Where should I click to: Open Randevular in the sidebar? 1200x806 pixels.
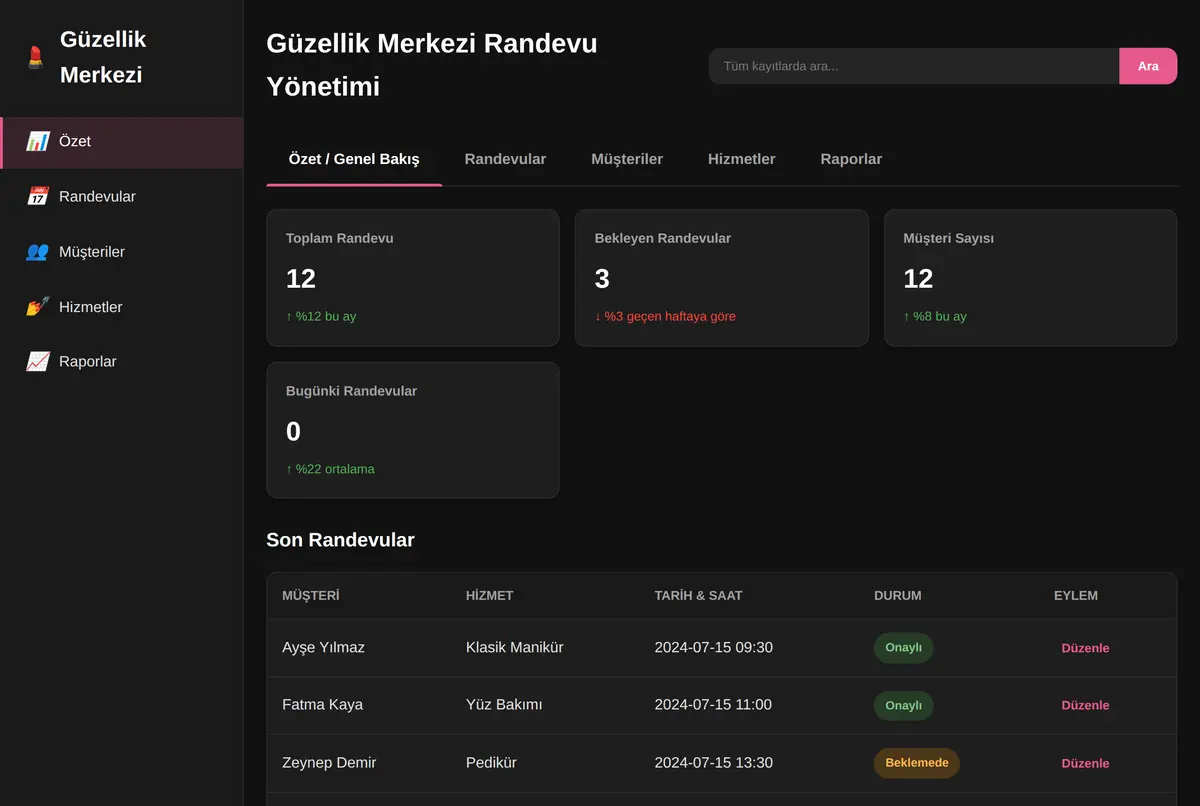pyautogui.click(x=121, y=197)
